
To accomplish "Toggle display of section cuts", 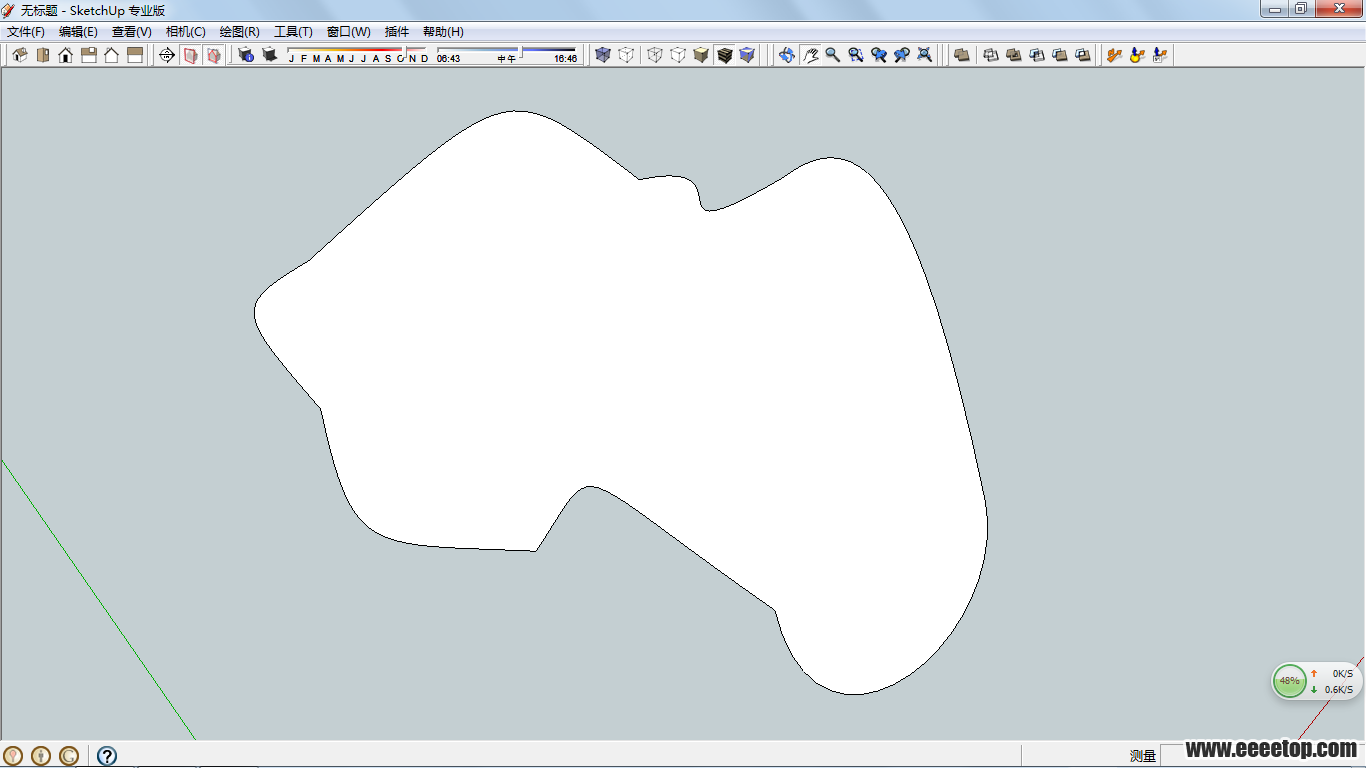I will point(213,55).
